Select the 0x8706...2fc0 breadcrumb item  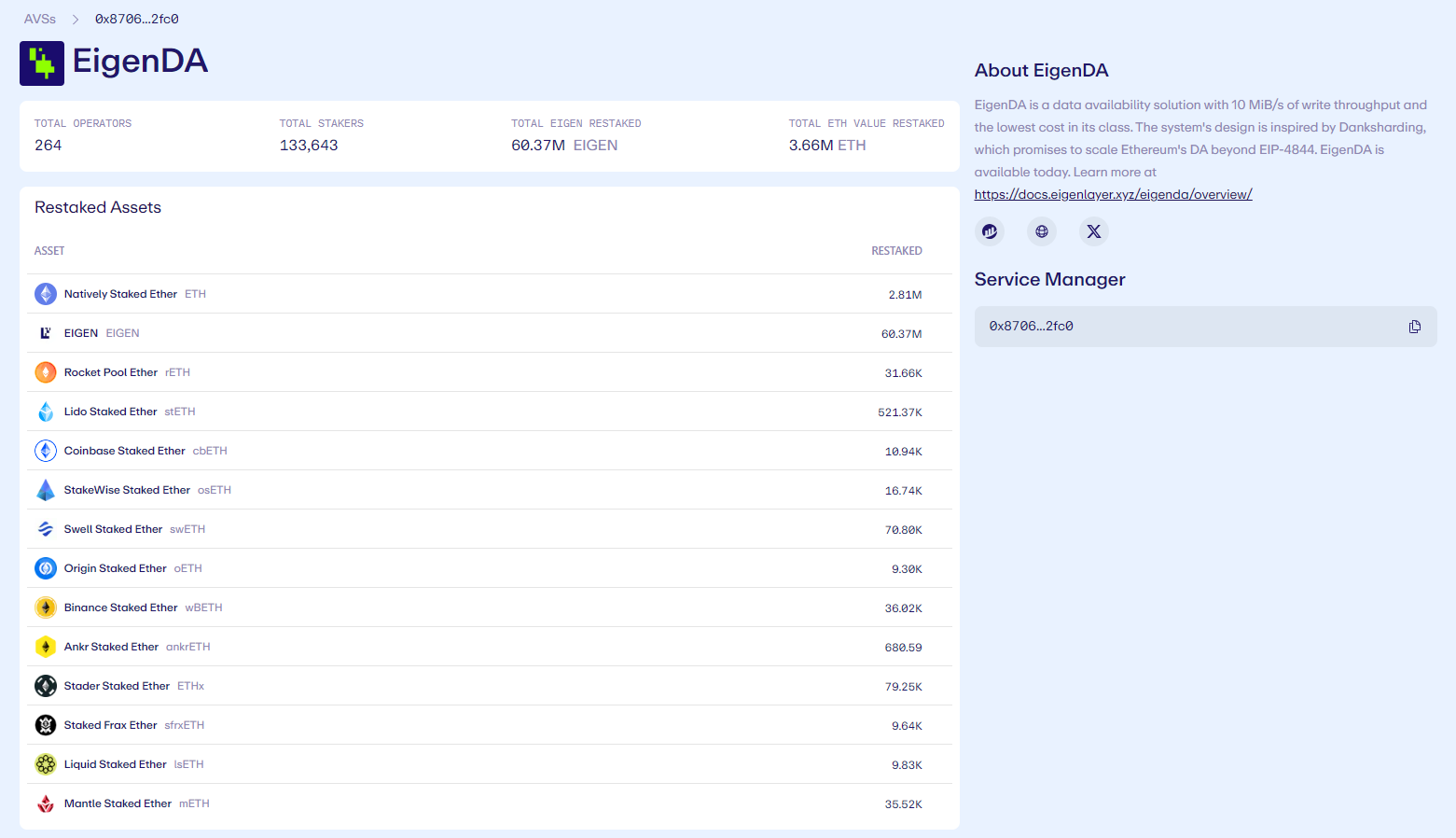(136, 19)
